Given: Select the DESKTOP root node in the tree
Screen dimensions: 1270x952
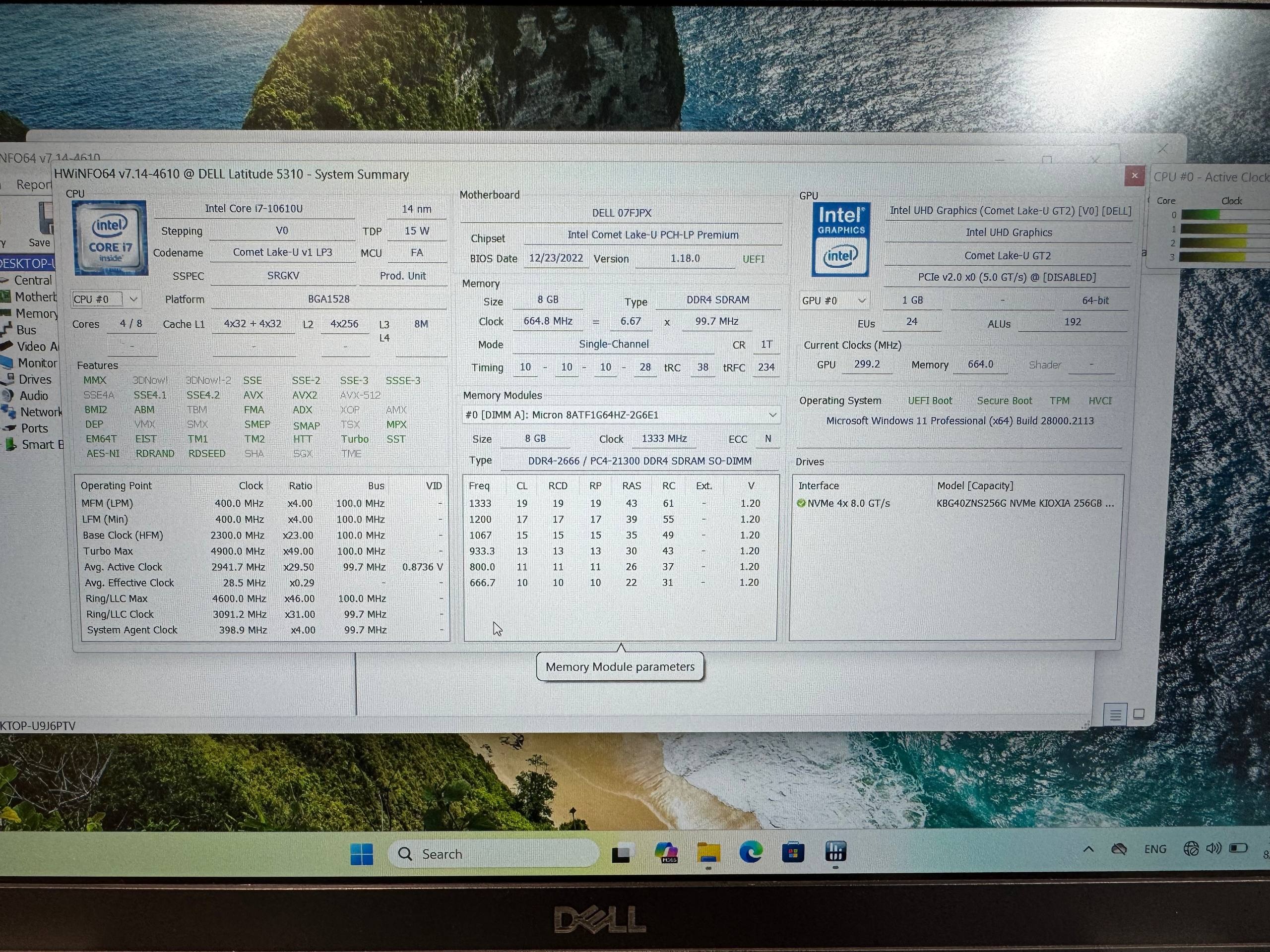Looking at the screenshot, I should 27,263.
